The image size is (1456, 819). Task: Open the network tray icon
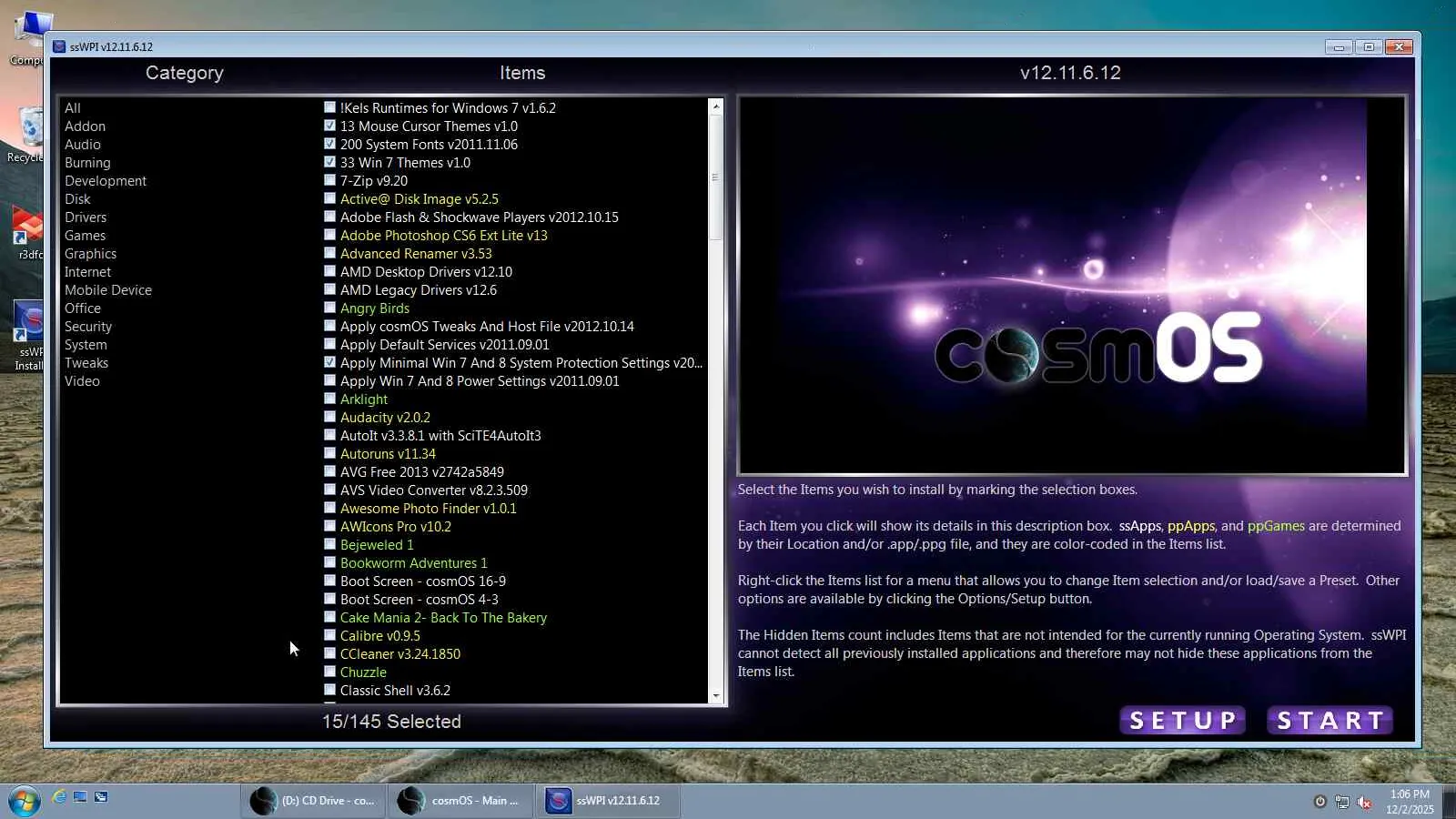[1342, 802]
